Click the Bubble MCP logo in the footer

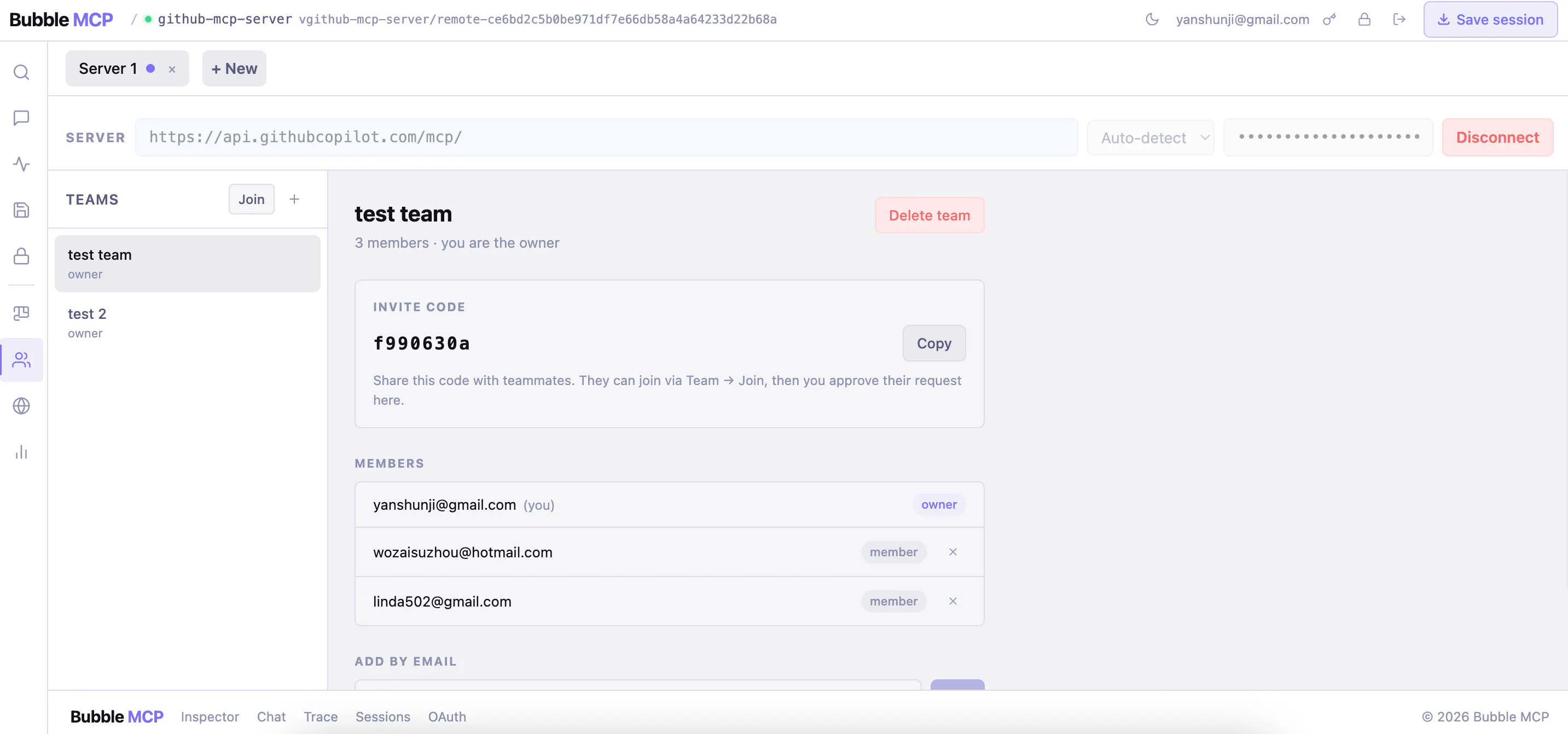pyautogui.click(x=117, y=716)
